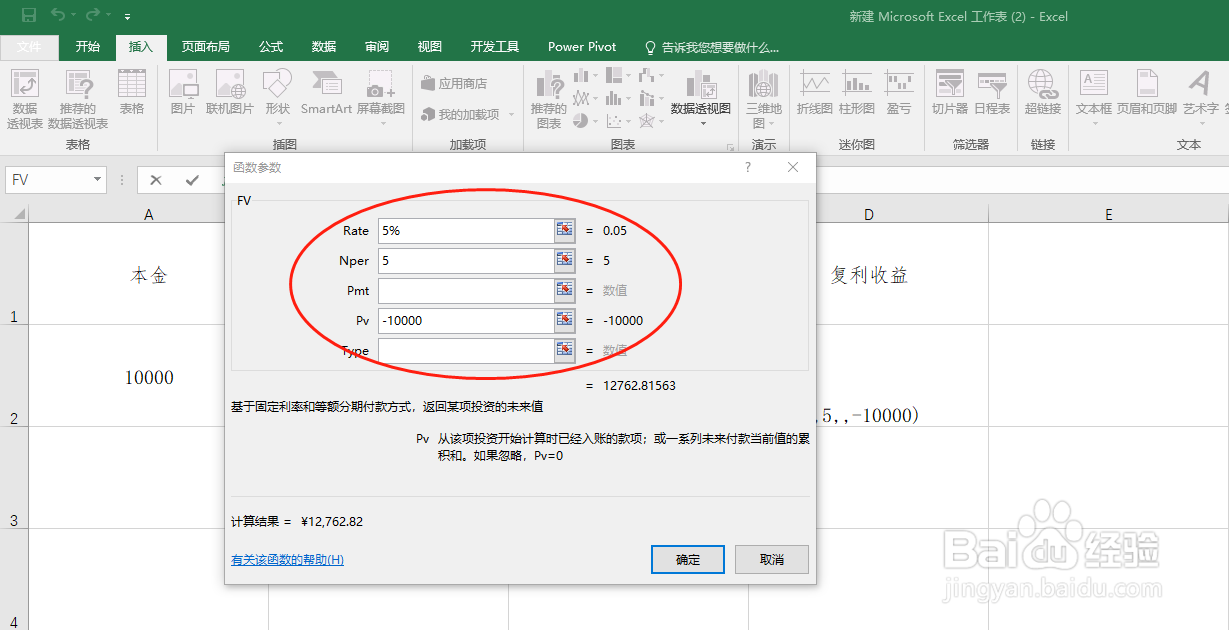Switch to the Formulas (公式) tab

271,47
